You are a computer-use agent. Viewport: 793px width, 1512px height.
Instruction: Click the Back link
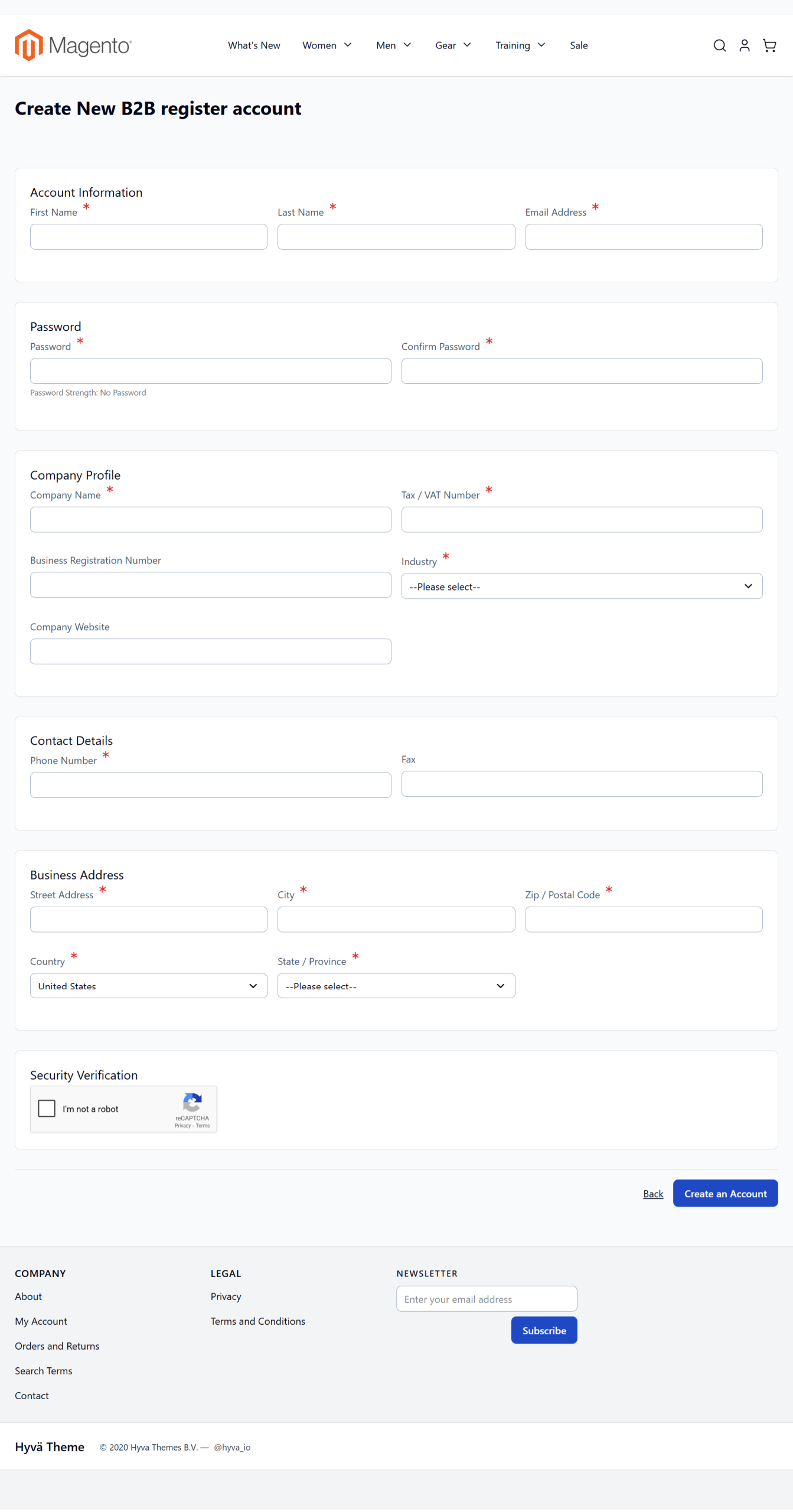(652, 1194)
